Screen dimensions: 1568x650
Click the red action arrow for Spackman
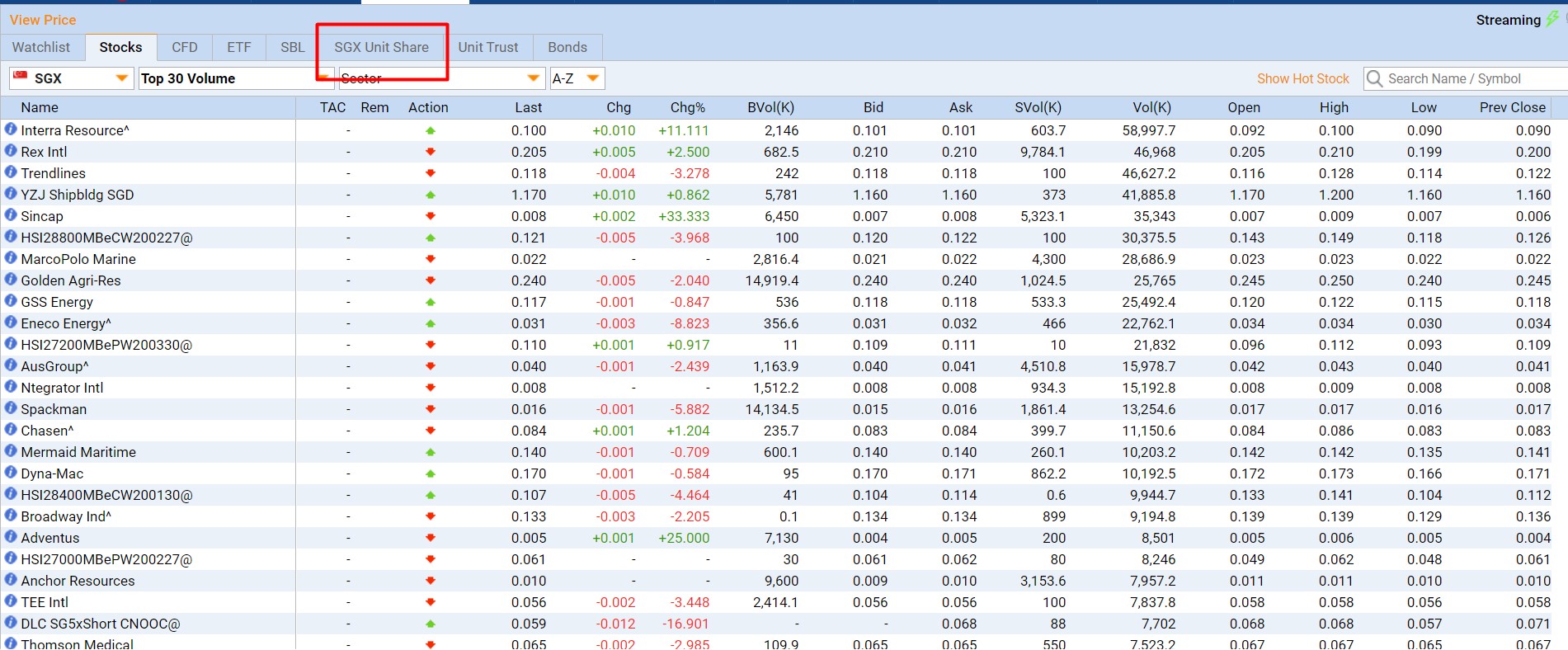430,409
